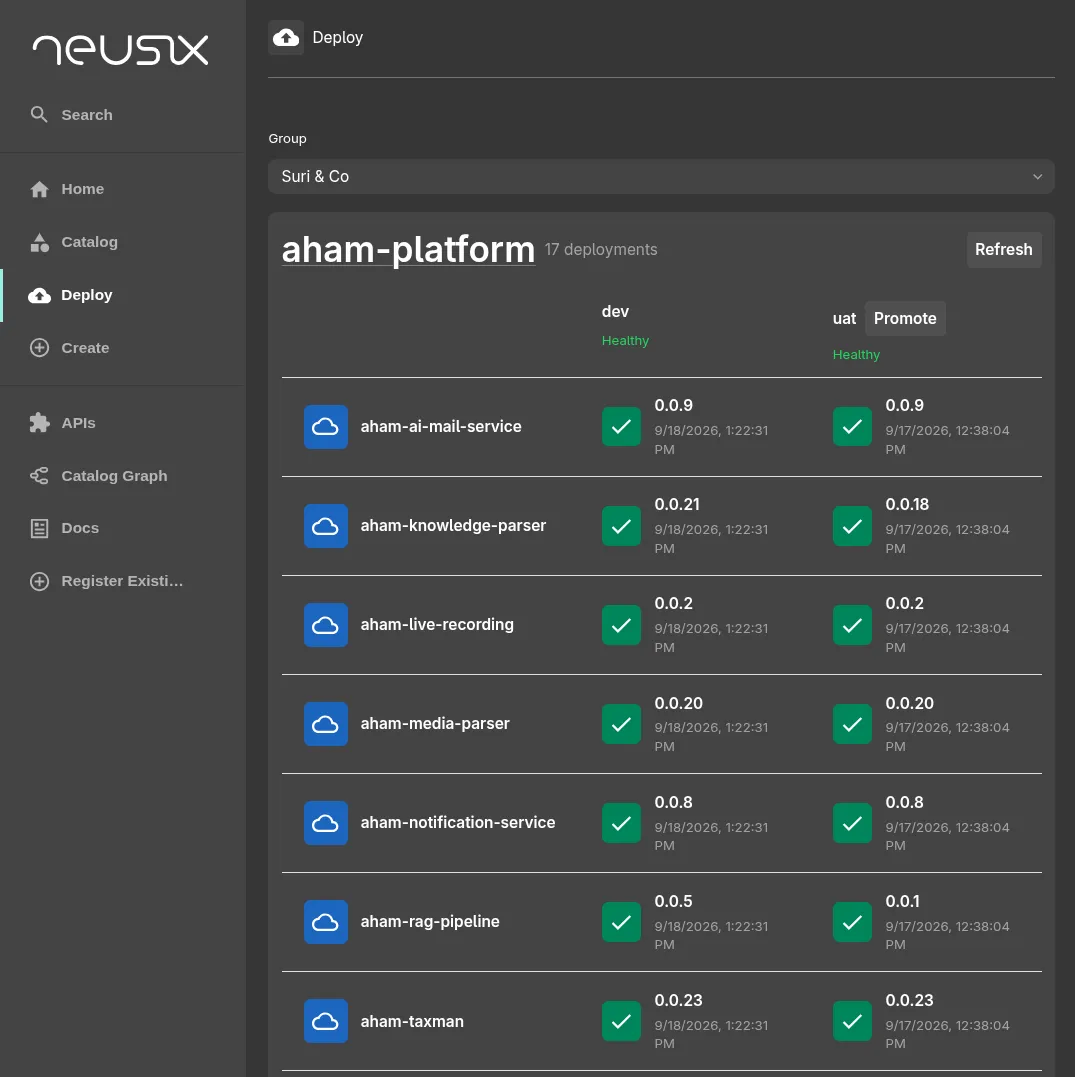Open Catalog from the sidebar
Screen dimensions: 1075x1077
click(122, 242)
